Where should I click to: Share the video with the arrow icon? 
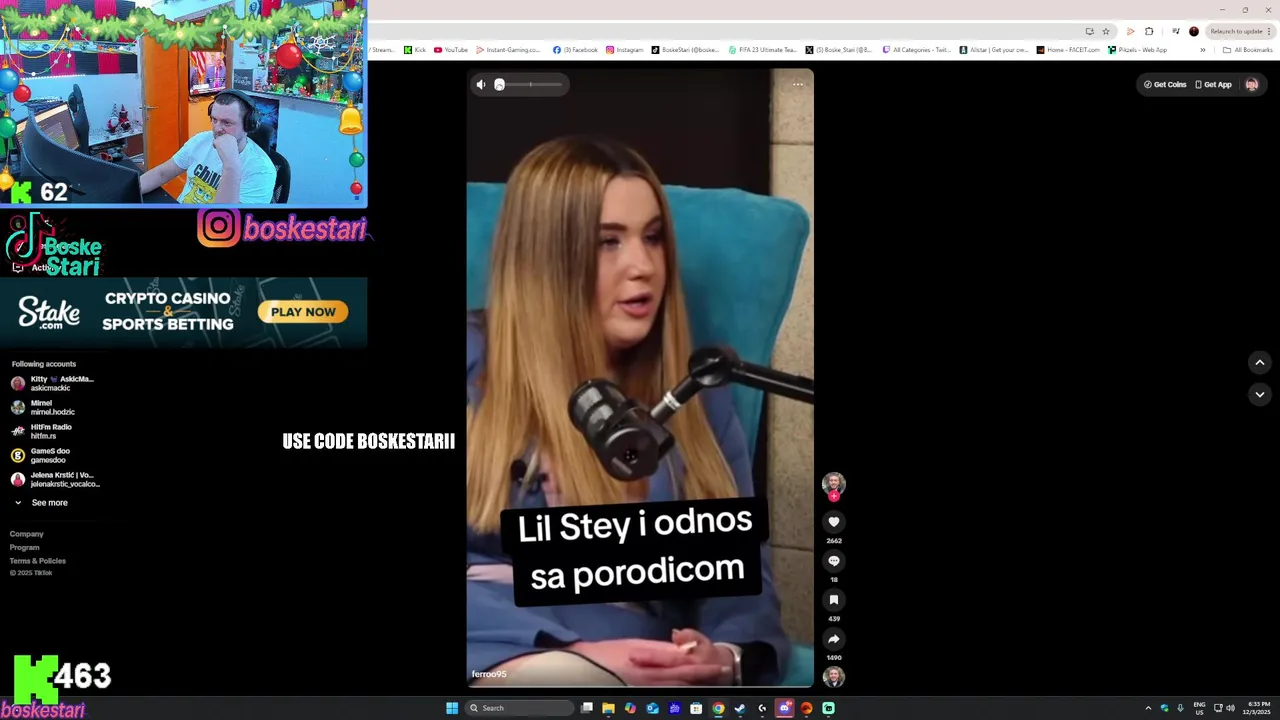click(834, 639)
